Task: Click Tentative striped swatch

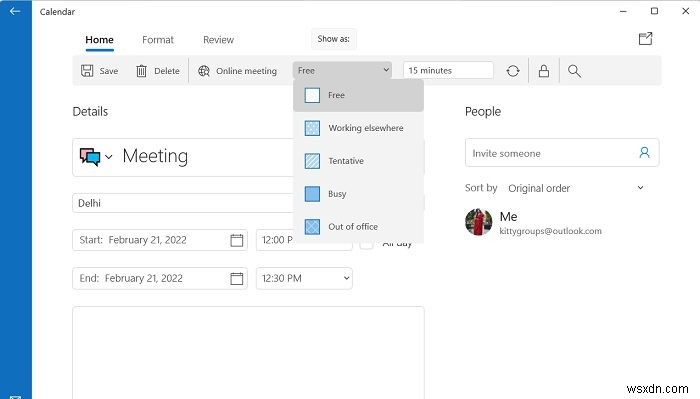Action: 312,161
